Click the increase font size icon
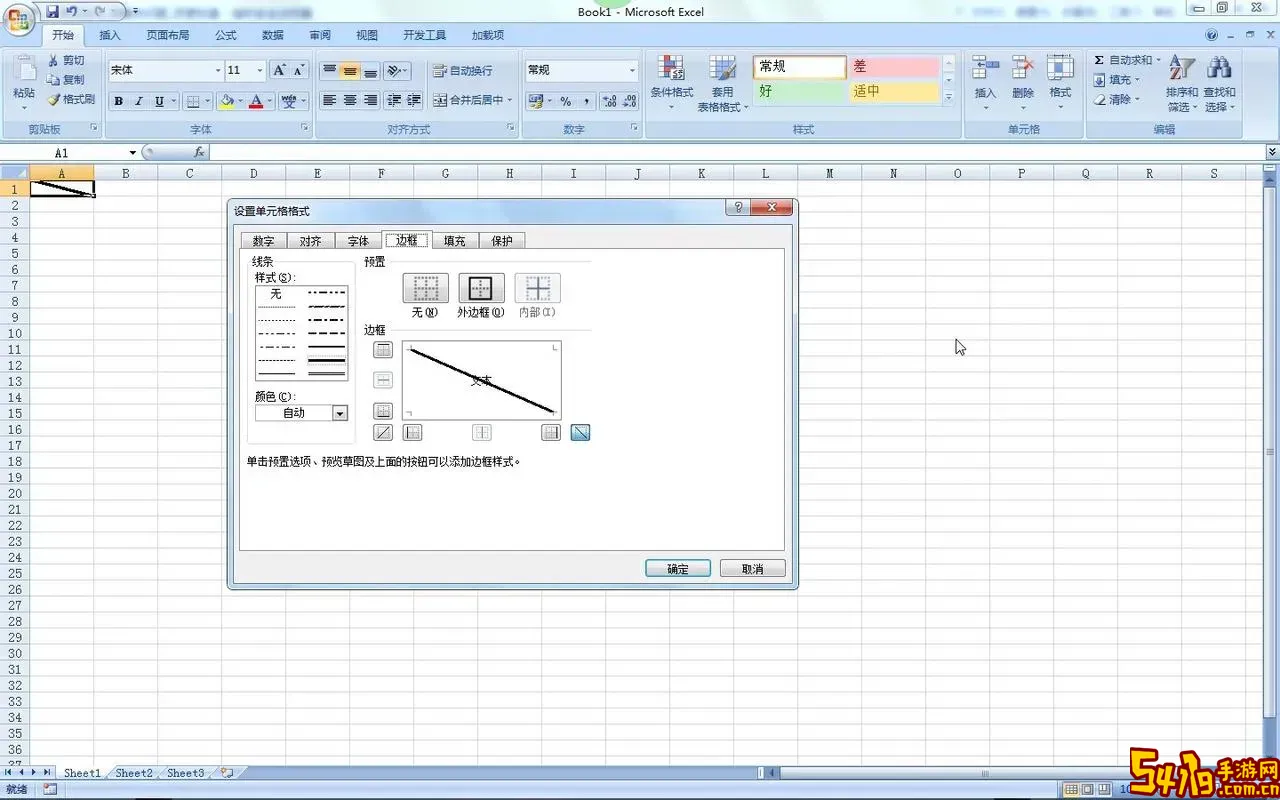 [x=279, y=70]
